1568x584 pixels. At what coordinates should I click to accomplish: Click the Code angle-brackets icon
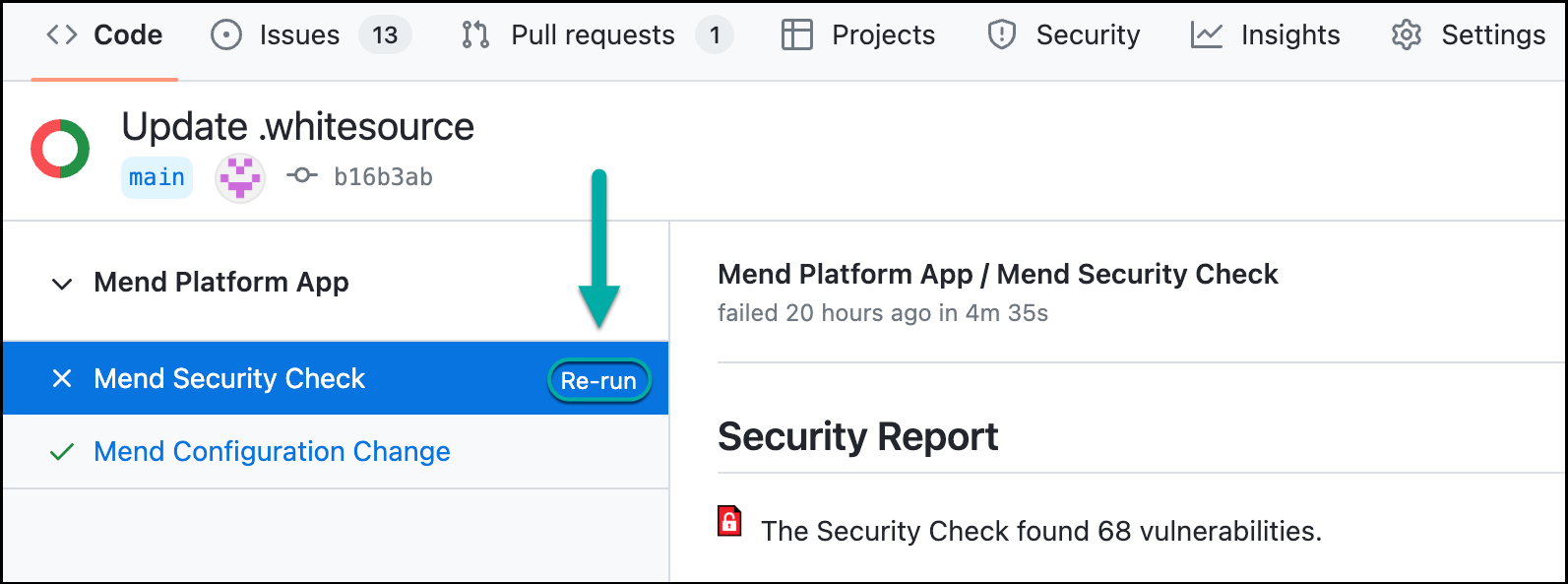coord(61,35)
